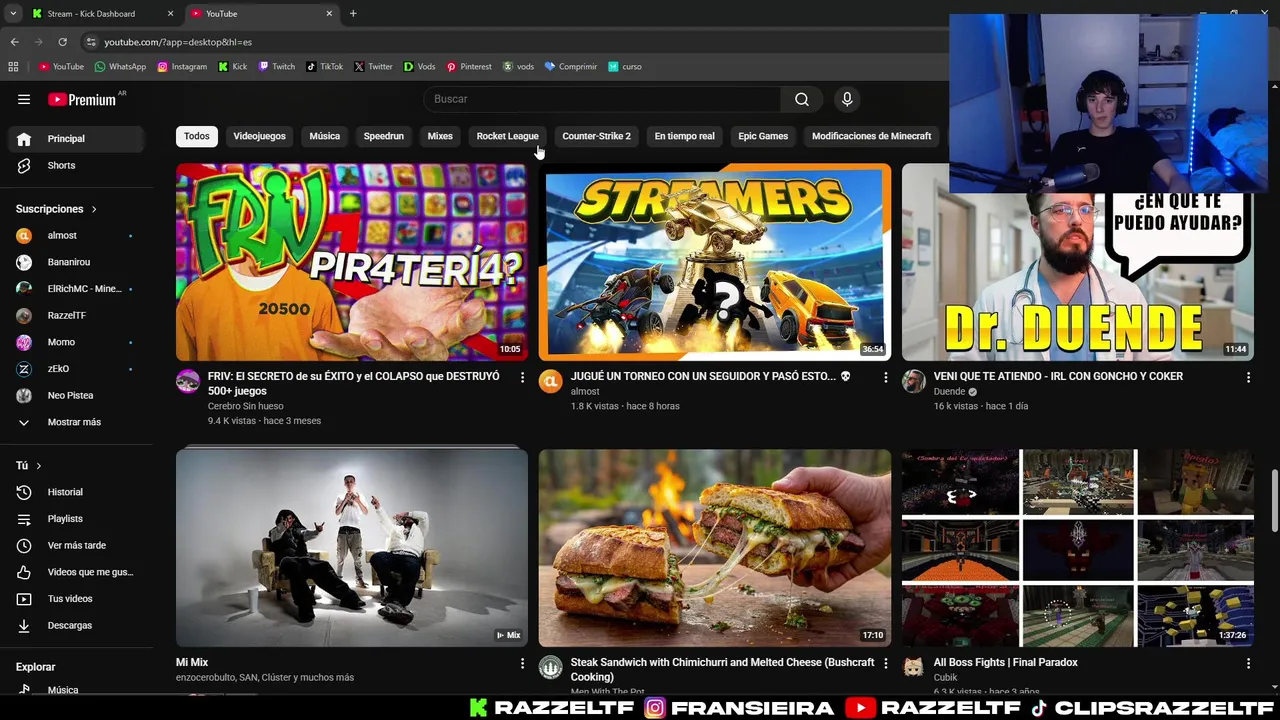Open the TikTok bookmark
This screenshot has height=720, width=1280.
point(325,67)
